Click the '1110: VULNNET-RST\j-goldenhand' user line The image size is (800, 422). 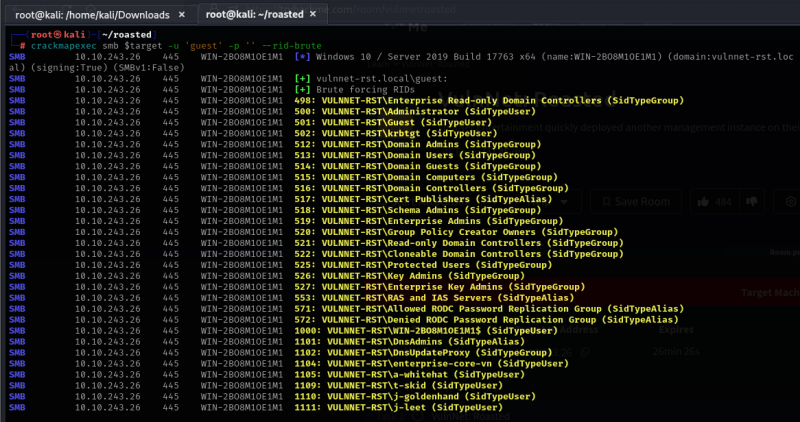tap(415, 396)
